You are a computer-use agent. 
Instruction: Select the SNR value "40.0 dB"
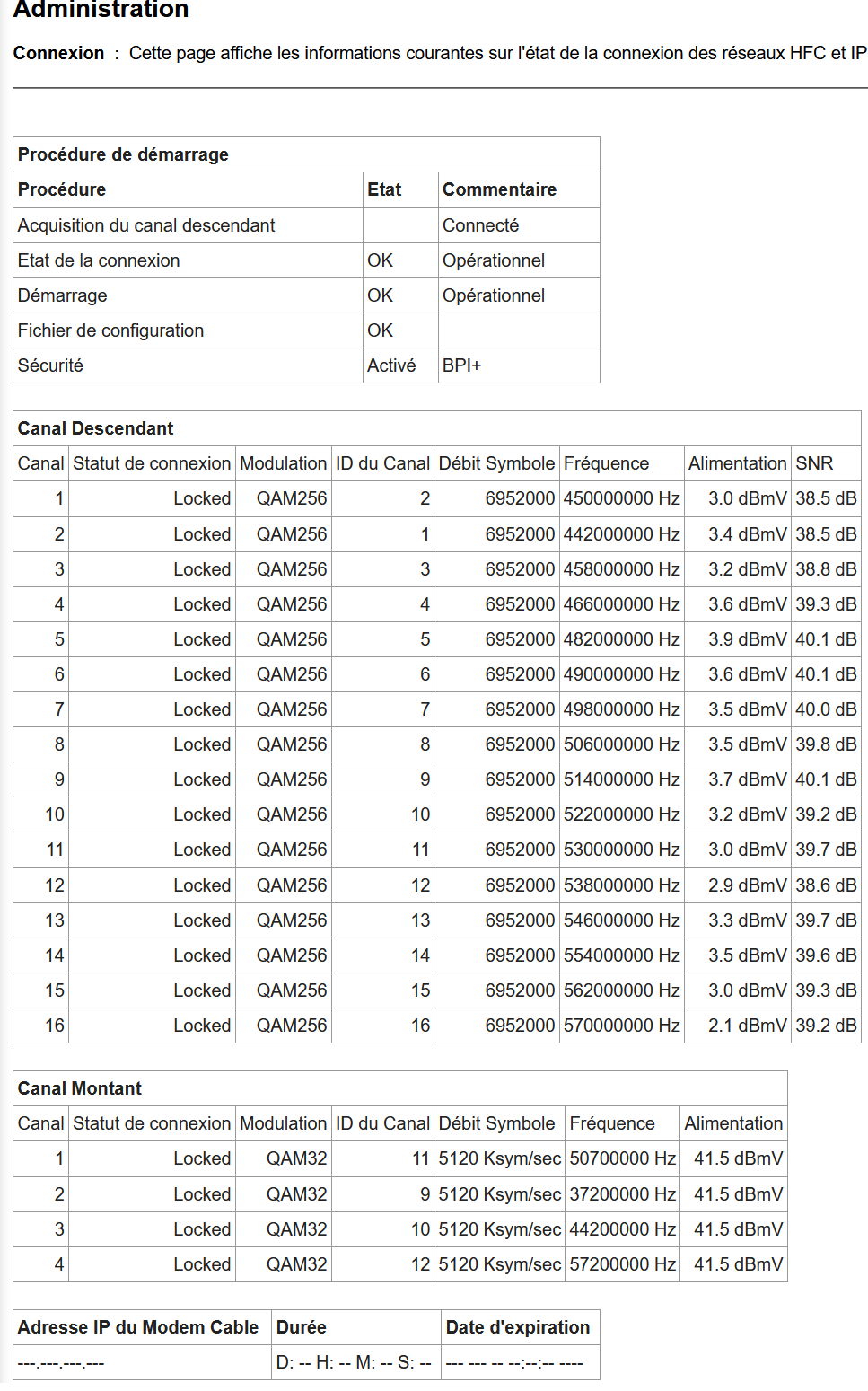826,709
